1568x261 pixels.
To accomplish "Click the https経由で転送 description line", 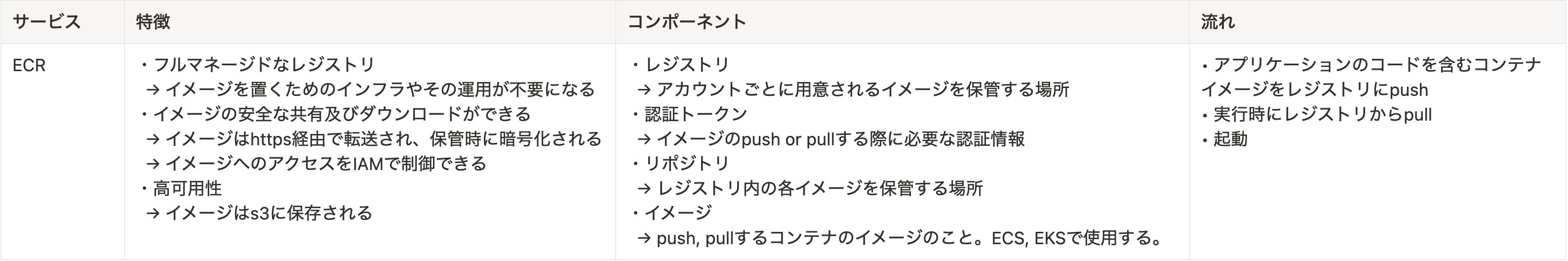I will coord(374,139).
